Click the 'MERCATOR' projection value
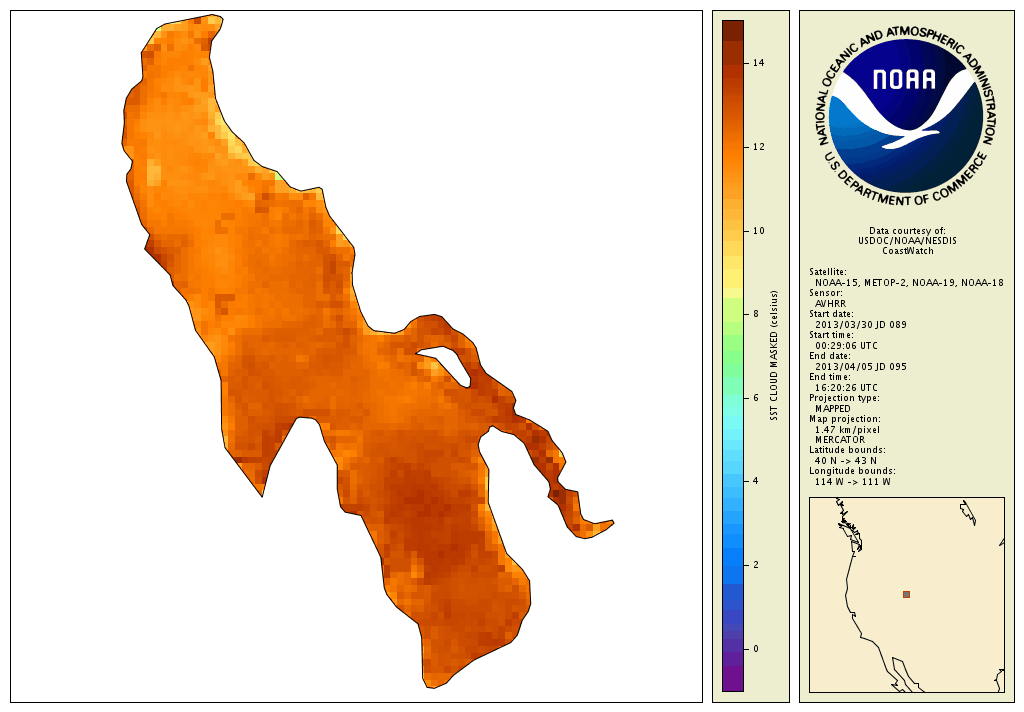The image size is (1024, 712). pos(840,440)
